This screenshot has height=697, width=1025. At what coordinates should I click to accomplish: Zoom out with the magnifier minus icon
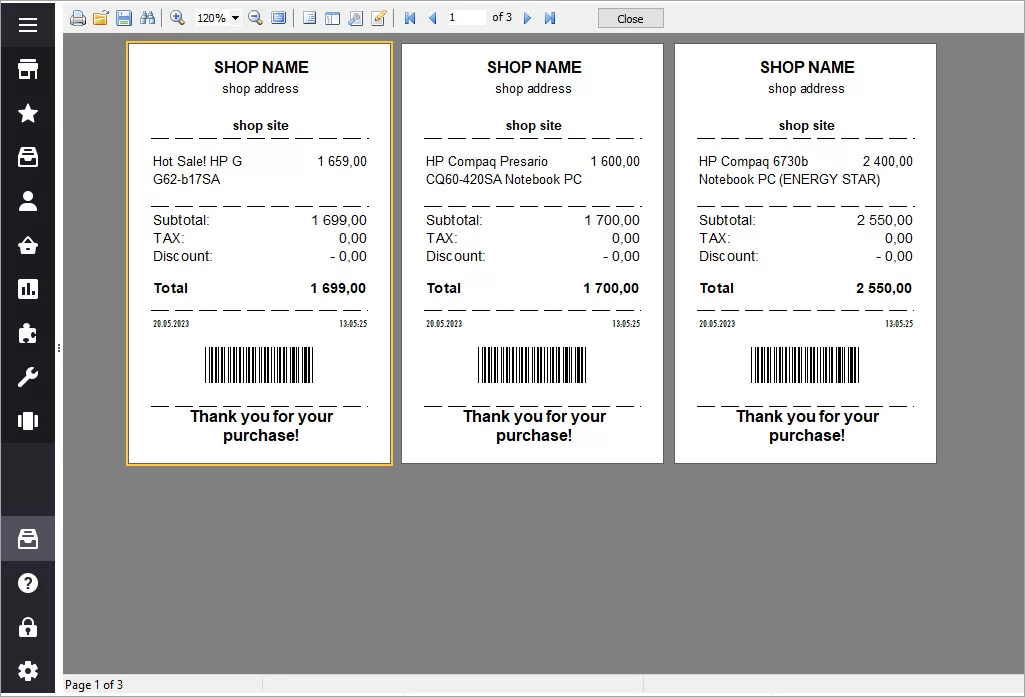pyautogui.click(x=255, y=18)
